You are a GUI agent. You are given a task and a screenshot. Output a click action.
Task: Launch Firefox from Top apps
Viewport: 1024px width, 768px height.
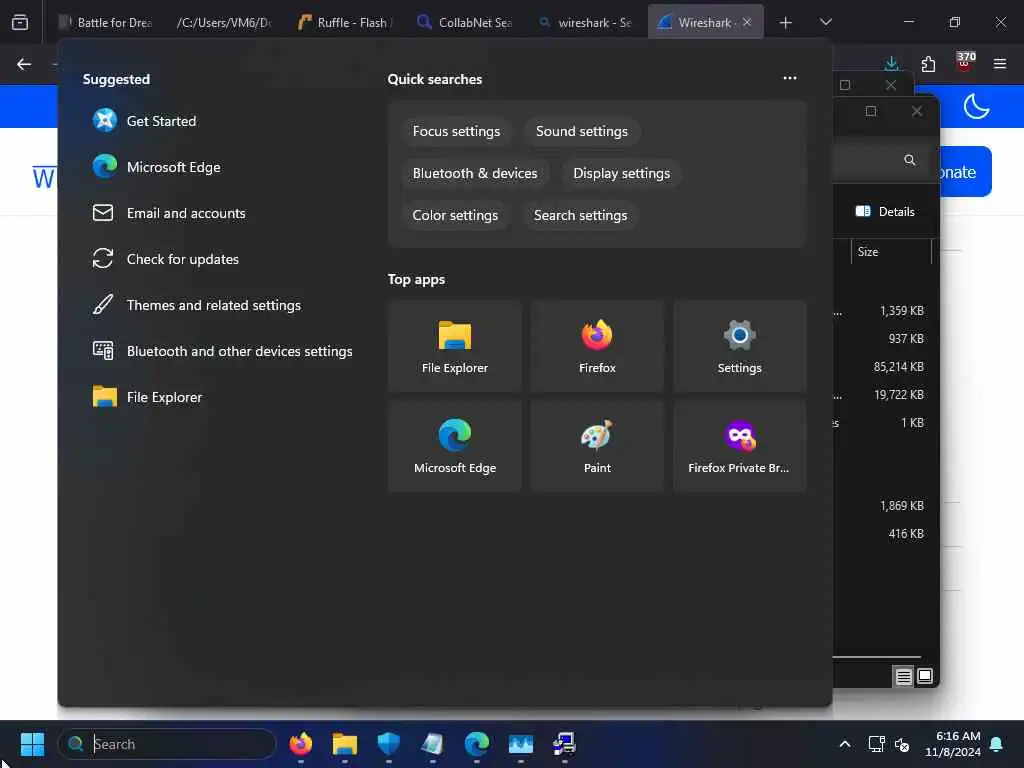[597, 346]
